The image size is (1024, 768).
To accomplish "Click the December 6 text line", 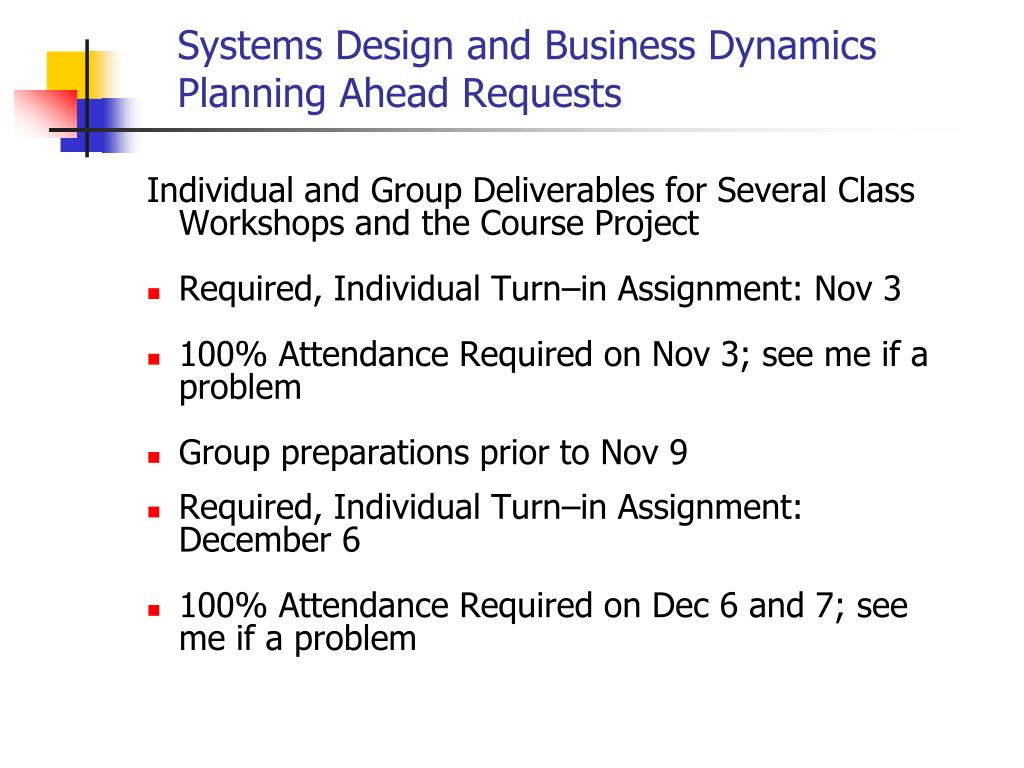I will (x=269, y=541).
